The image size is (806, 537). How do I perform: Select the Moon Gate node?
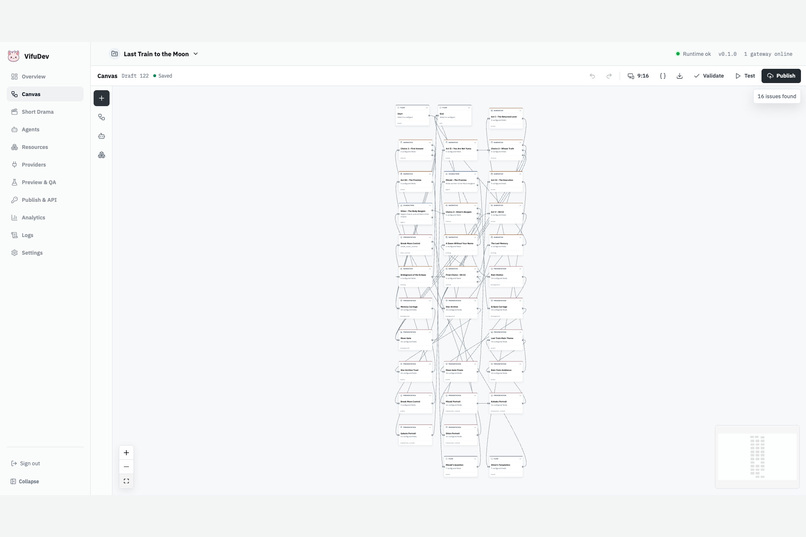click(x=416, y=340)
